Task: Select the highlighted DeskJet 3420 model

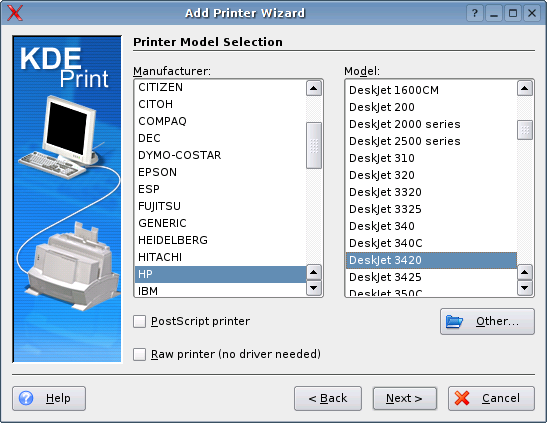Action: 431,260
